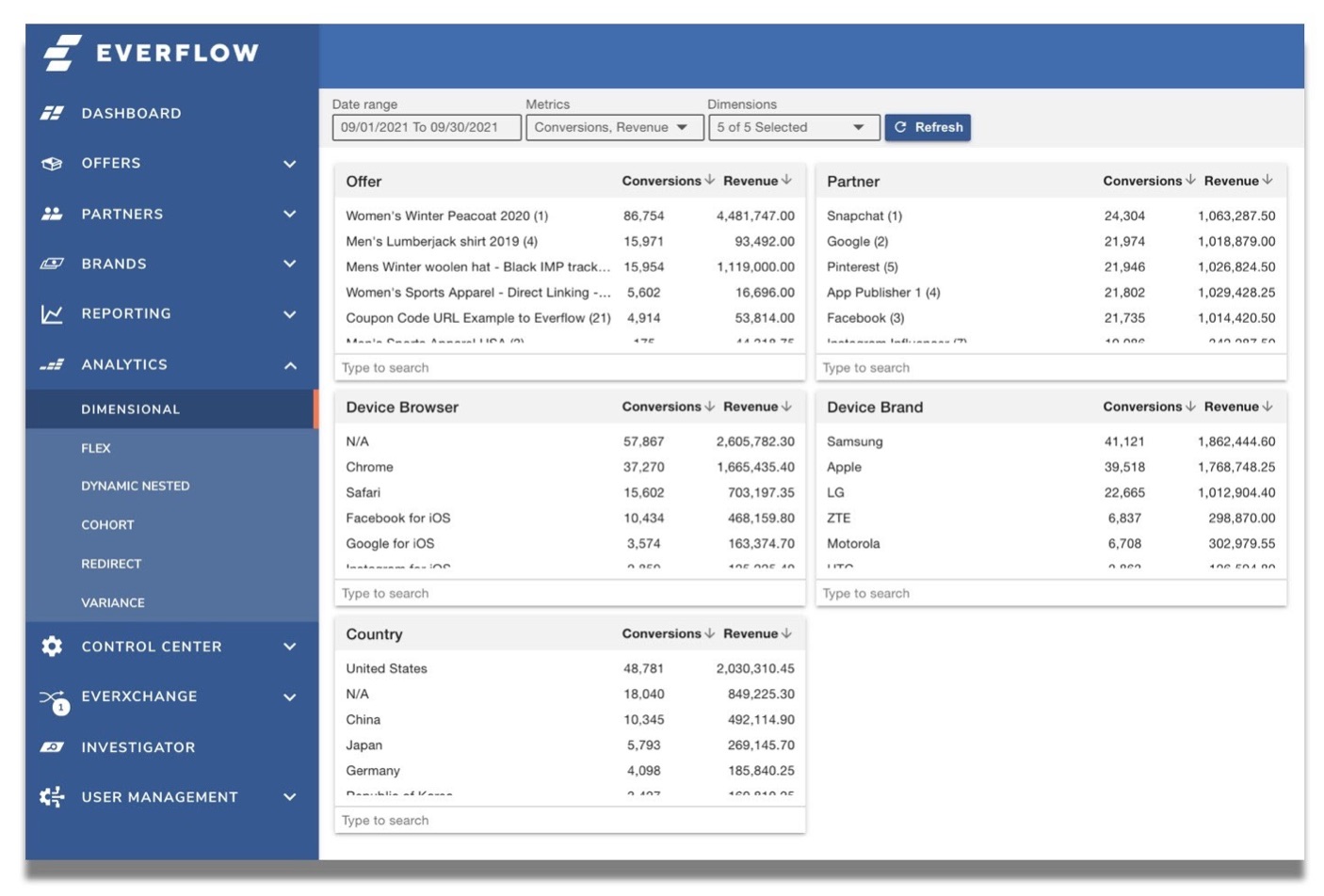Click the User Management icon
Viewport: 1324px width, 896px height.
point(52,797)
